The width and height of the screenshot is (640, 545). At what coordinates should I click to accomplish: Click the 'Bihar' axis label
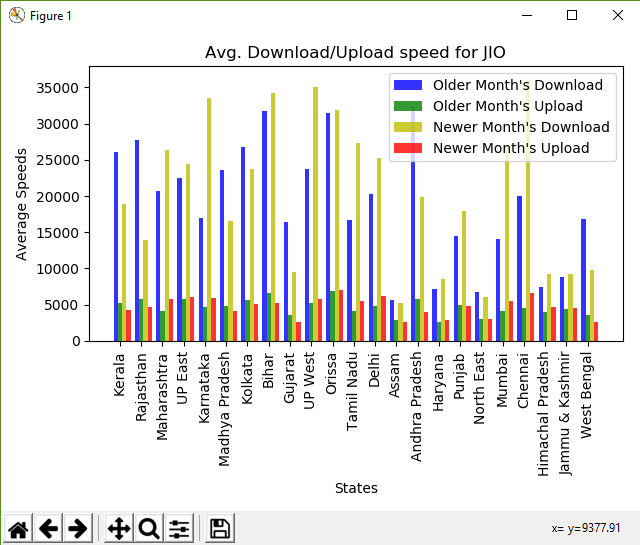click(x=268, y=371)
